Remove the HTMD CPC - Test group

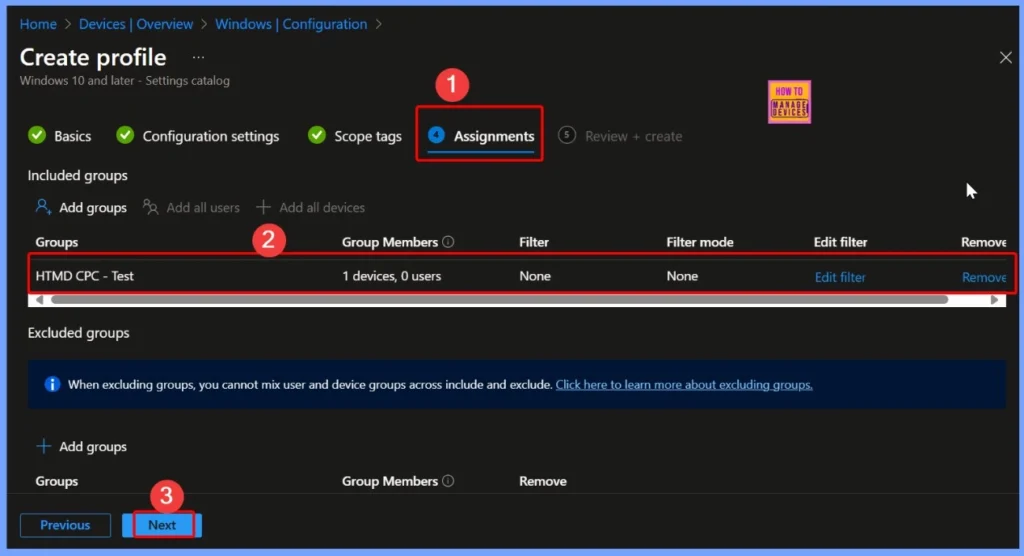pos(983,277)
